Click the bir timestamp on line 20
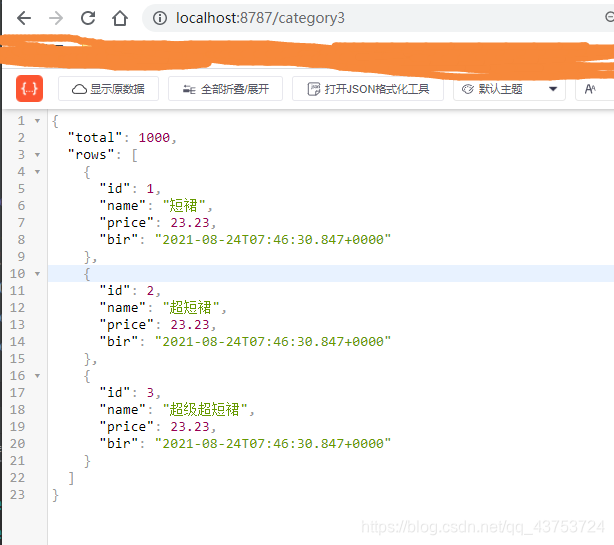 point(273,444)
